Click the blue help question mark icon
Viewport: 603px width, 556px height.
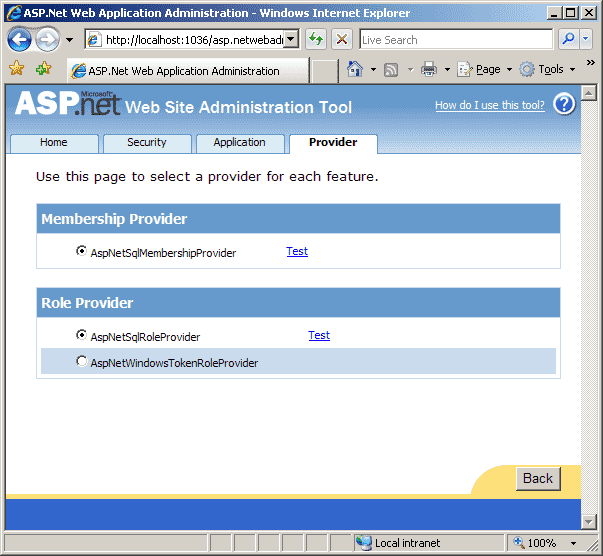click(564, 104)
